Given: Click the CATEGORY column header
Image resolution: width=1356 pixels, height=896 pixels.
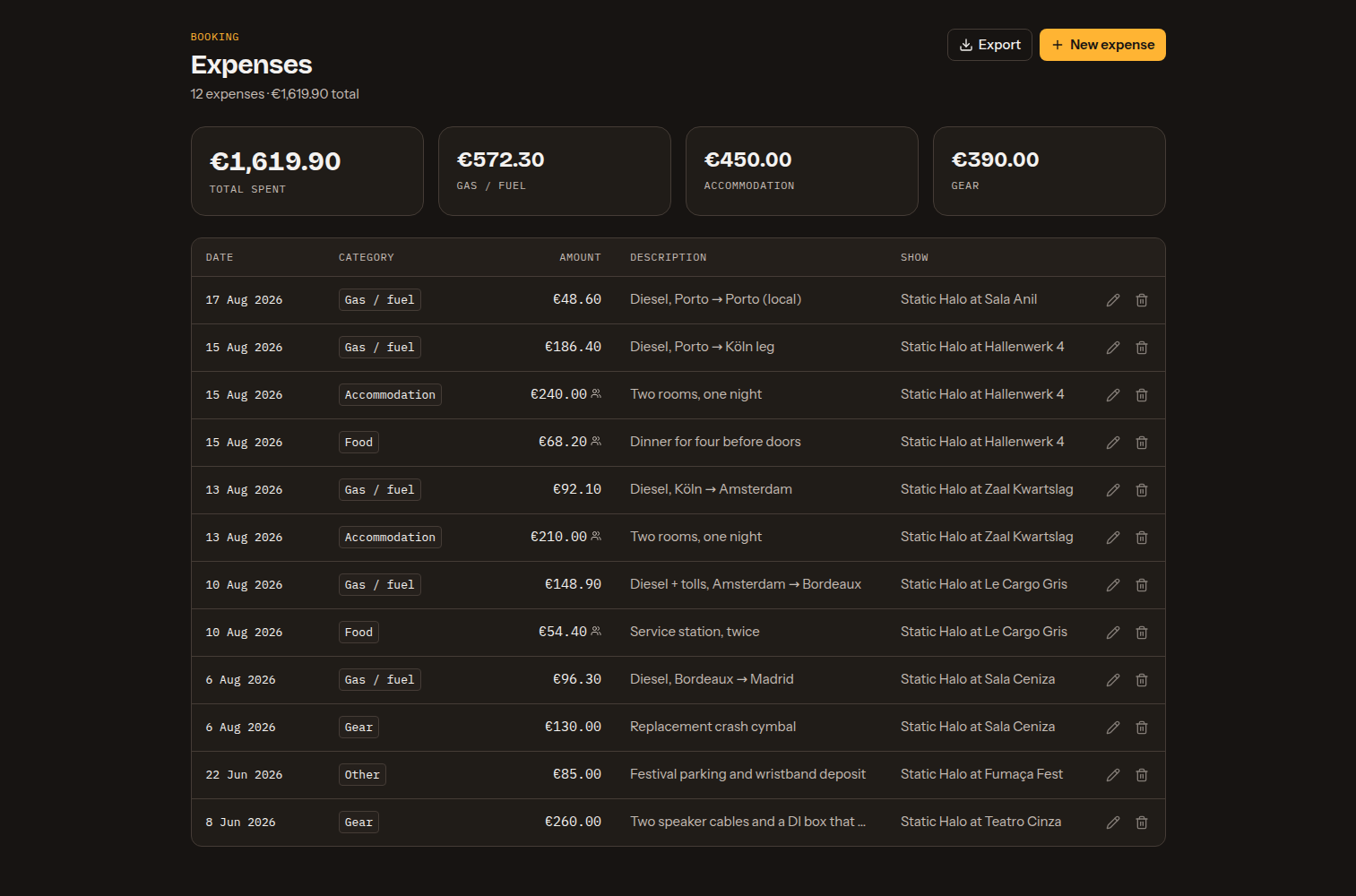Looking at the screenshot, I should [367, 258].
